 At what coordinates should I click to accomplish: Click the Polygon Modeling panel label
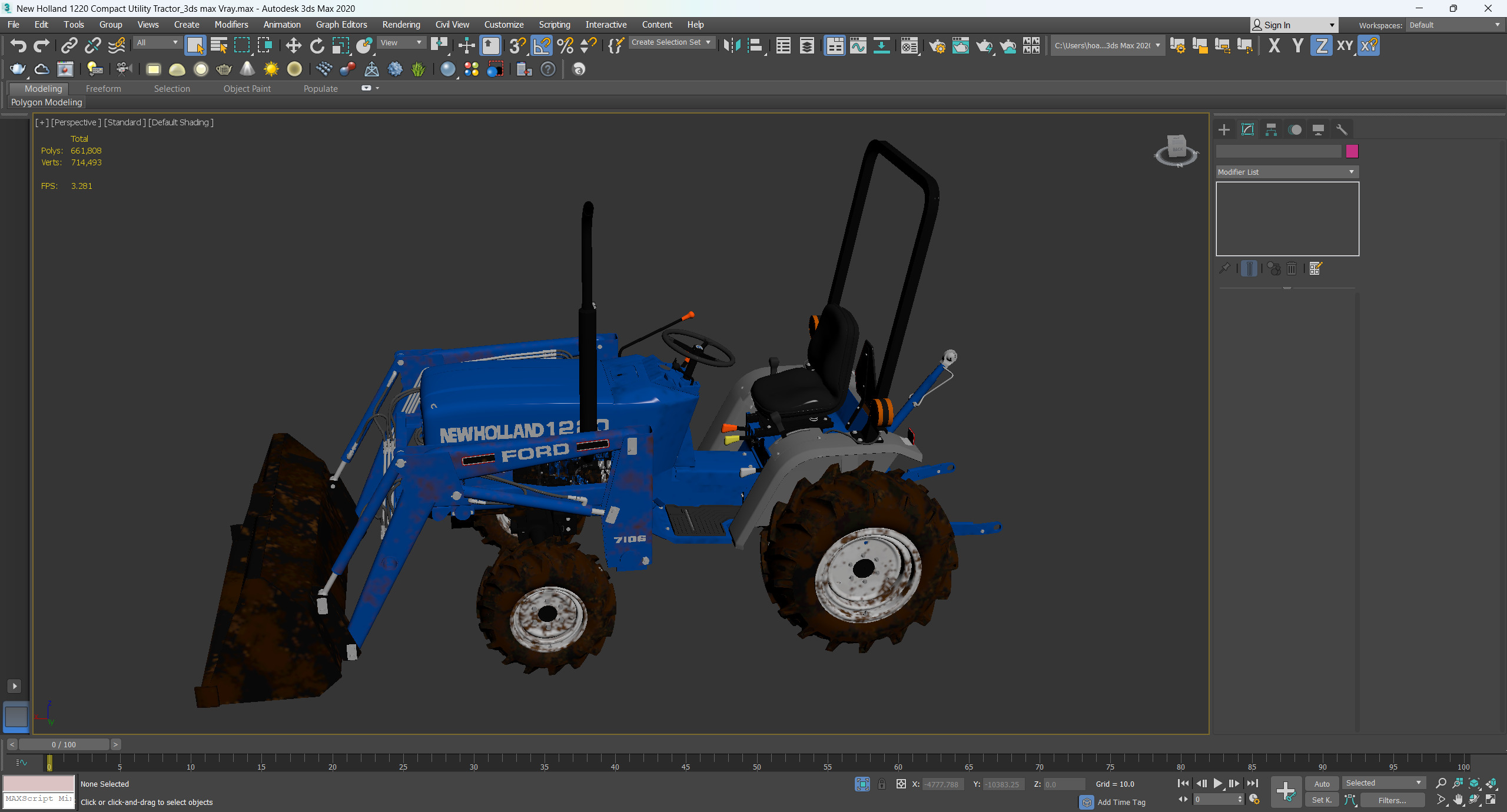47,102
